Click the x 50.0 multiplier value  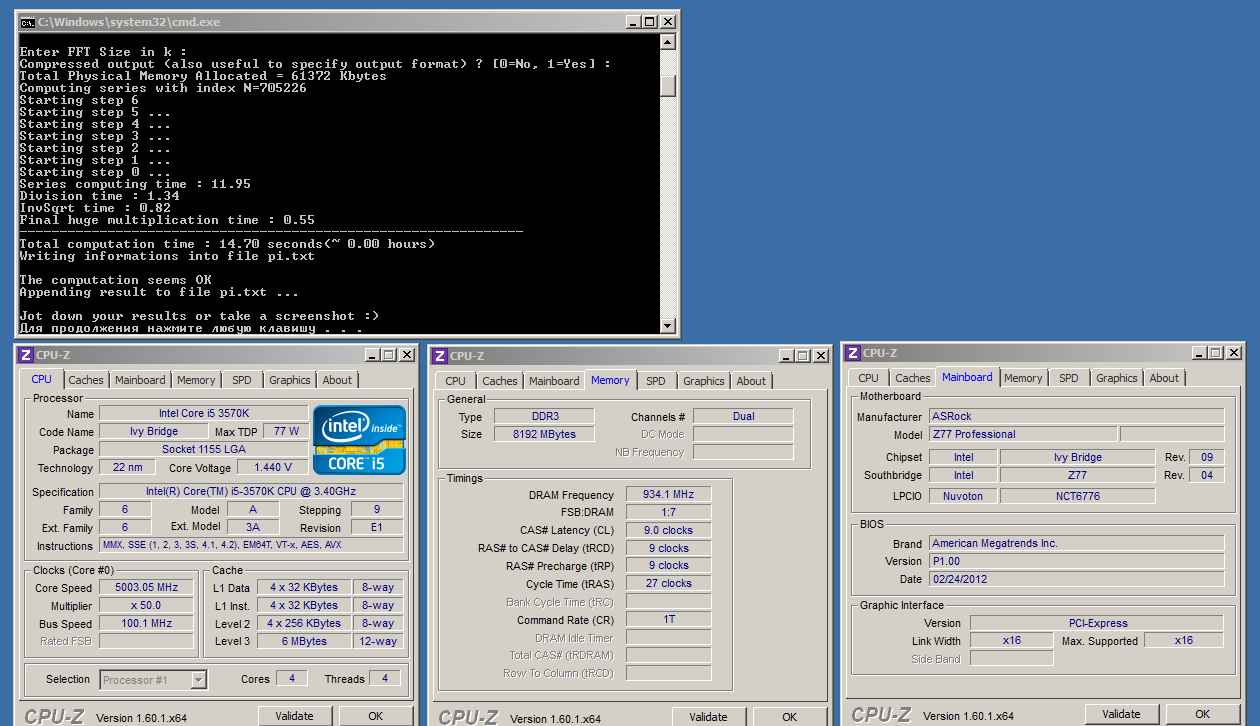point(146,606)
